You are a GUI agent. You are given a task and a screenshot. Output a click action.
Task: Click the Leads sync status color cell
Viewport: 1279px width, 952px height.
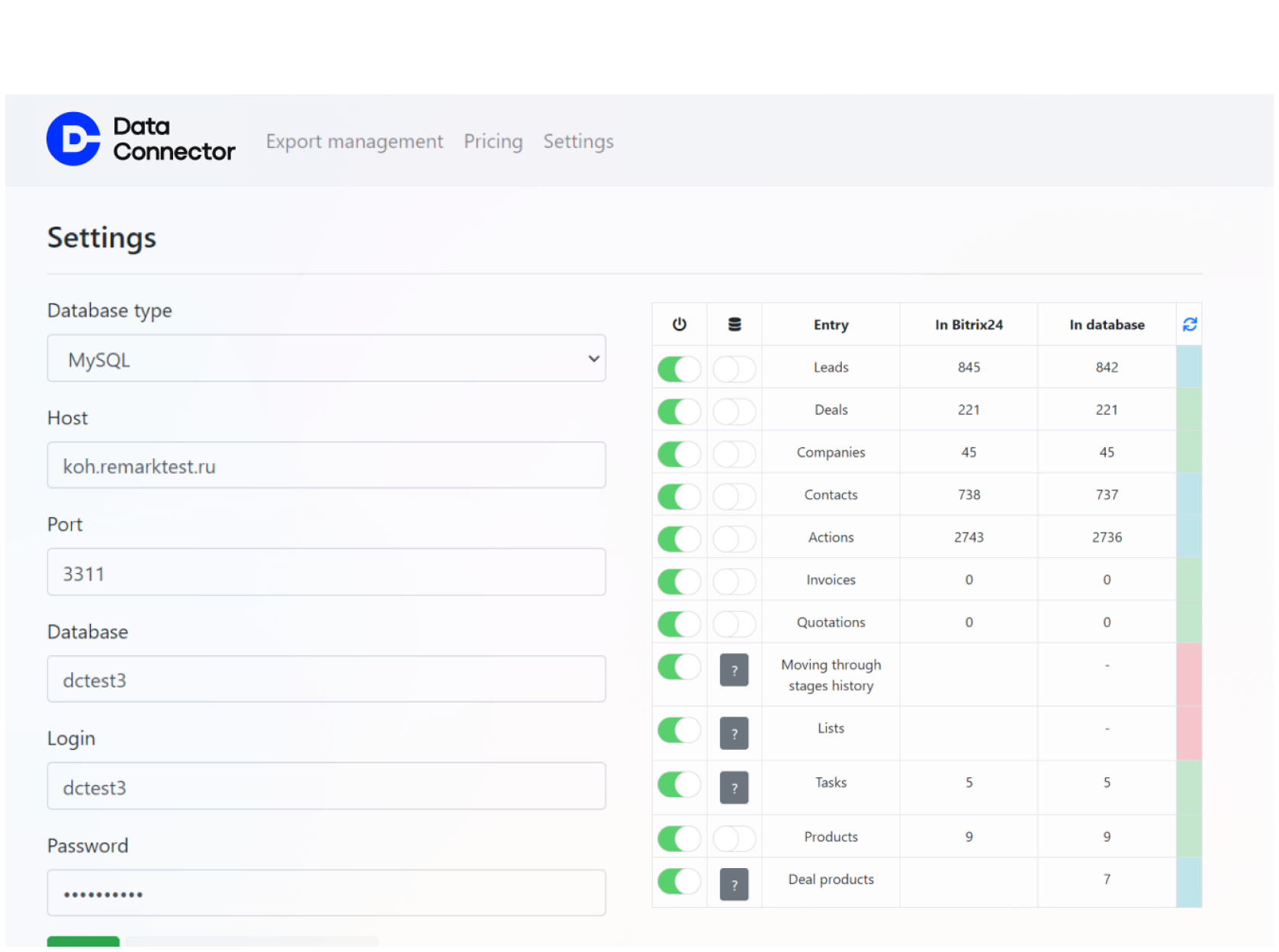1189,367
